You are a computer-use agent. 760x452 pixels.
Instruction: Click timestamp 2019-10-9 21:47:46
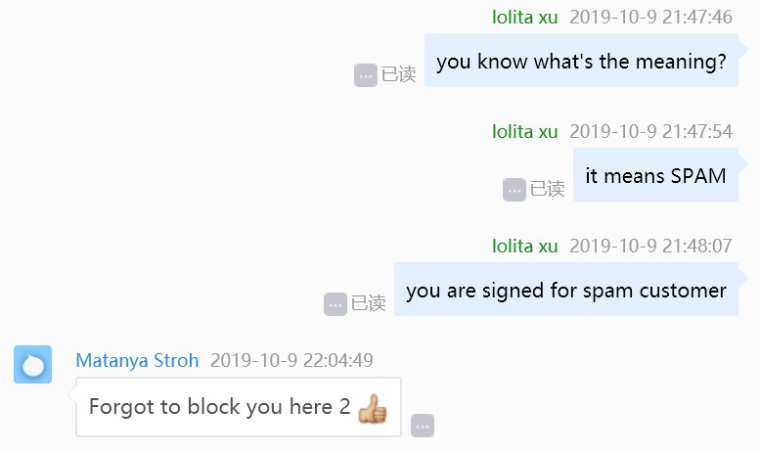coord(651,17)
